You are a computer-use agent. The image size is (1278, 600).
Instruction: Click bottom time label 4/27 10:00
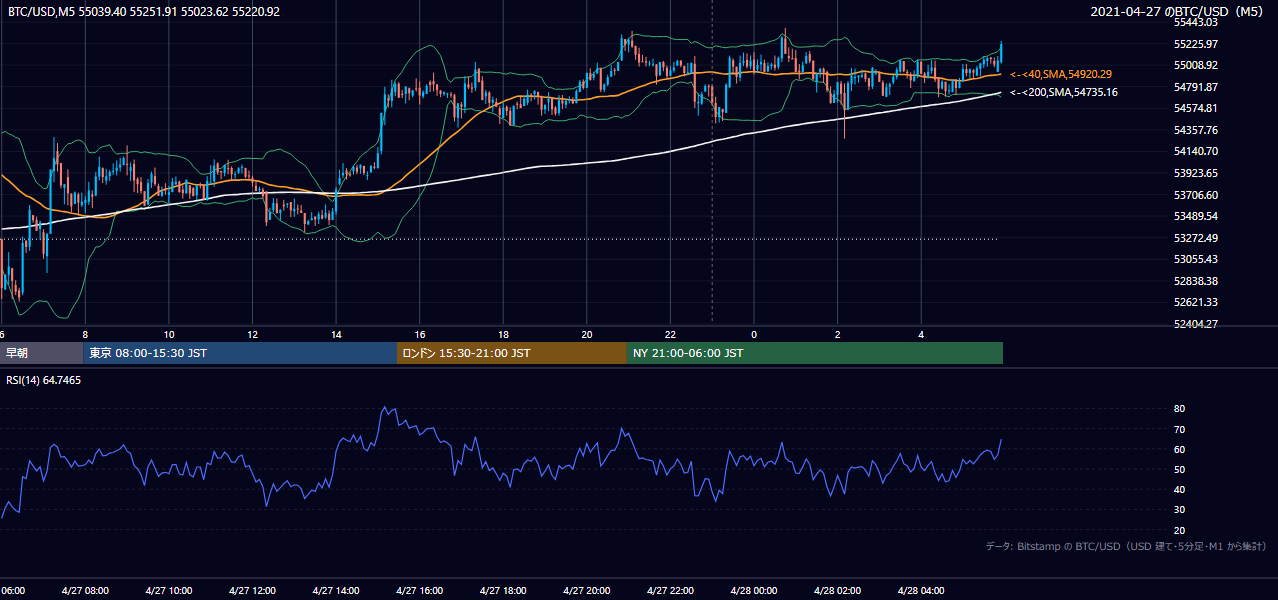pos(168,590)
